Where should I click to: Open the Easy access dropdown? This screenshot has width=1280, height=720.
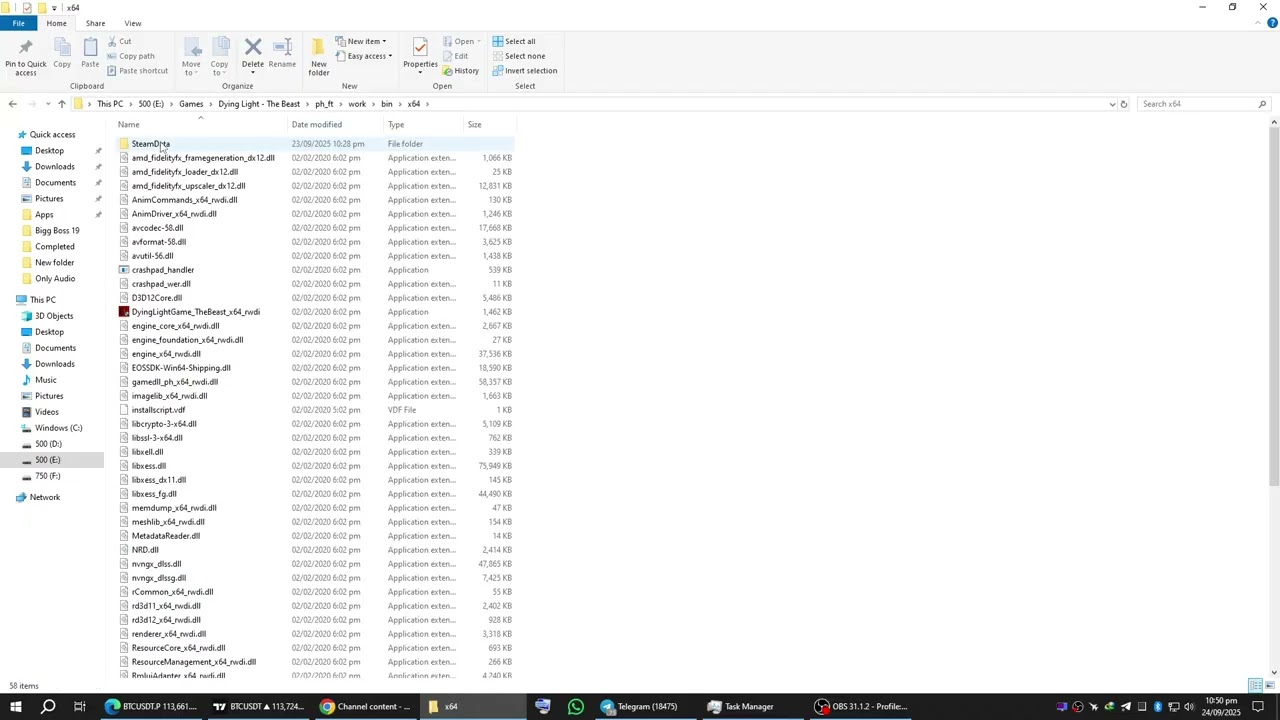pos(364,56)
